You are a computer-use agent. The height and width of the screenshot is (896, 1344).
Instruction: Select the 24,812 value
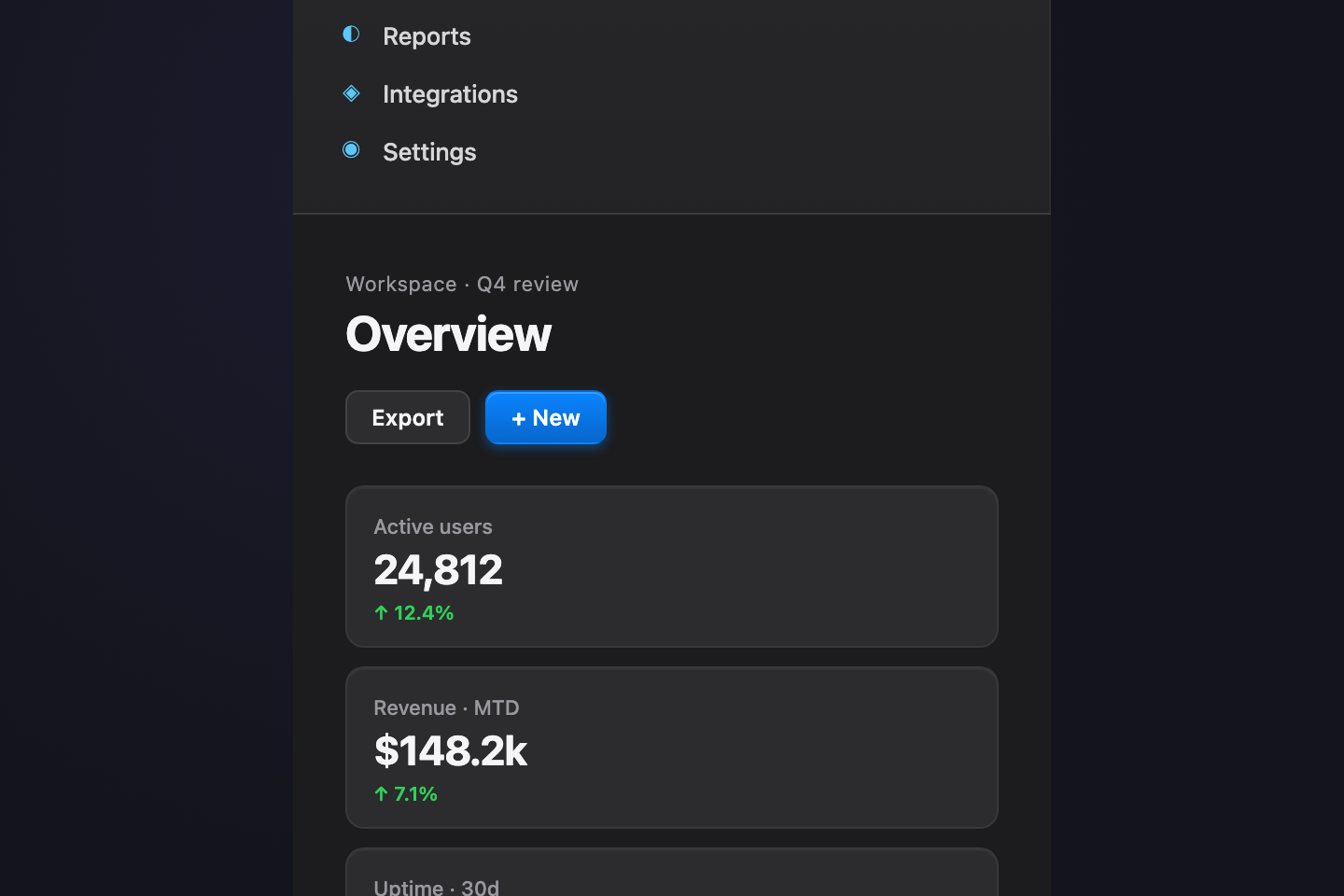click(x=438, y=569)
